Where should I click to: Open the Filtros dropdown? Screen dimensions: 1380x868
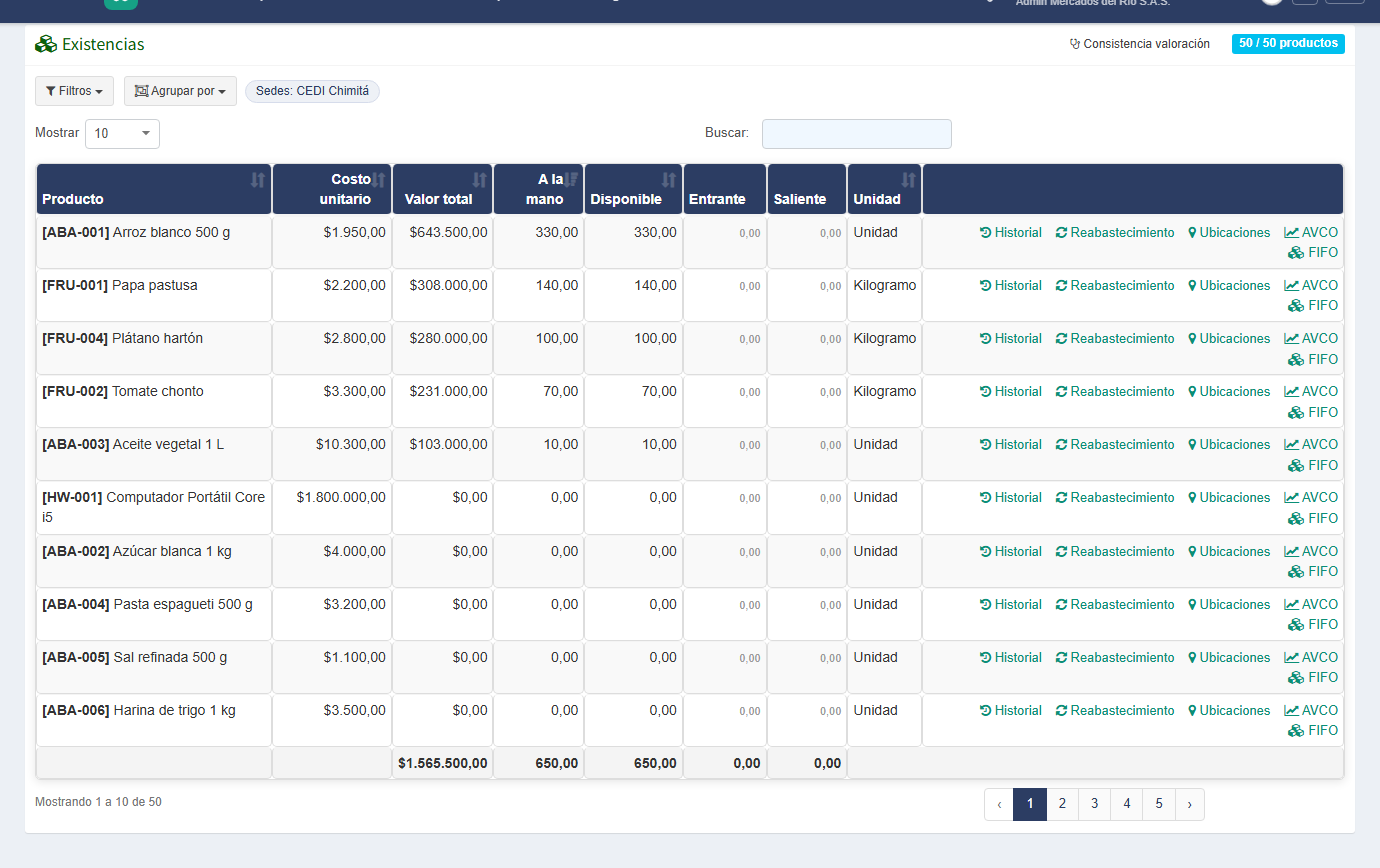pos(74,91)
